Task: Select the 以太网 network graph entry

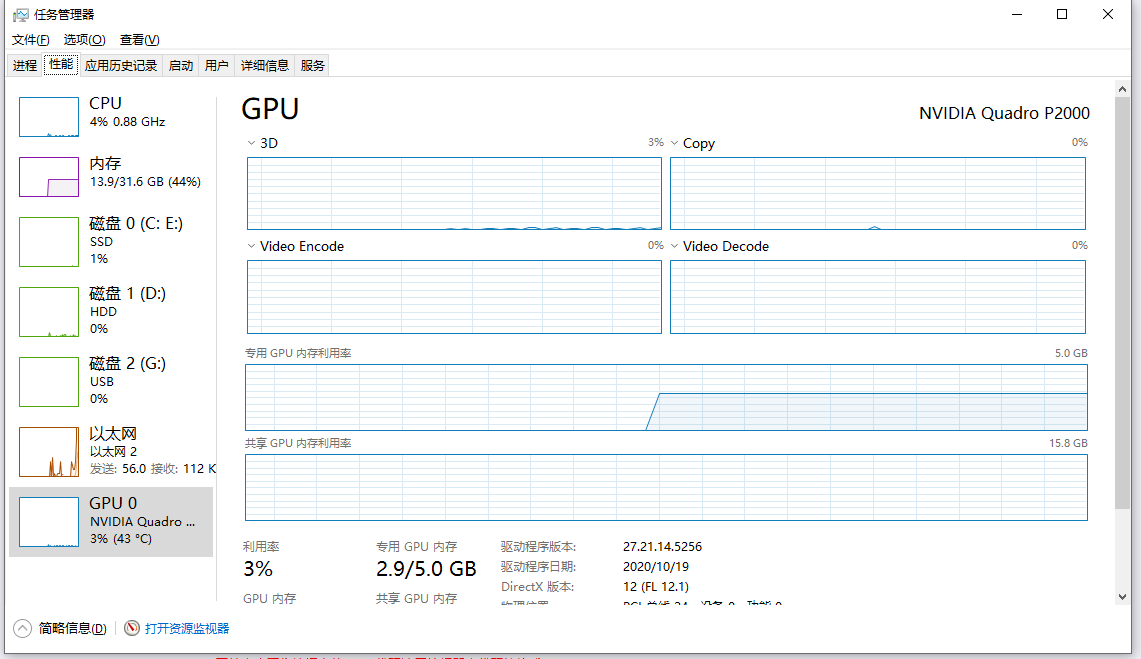Action: pos(111,450)
